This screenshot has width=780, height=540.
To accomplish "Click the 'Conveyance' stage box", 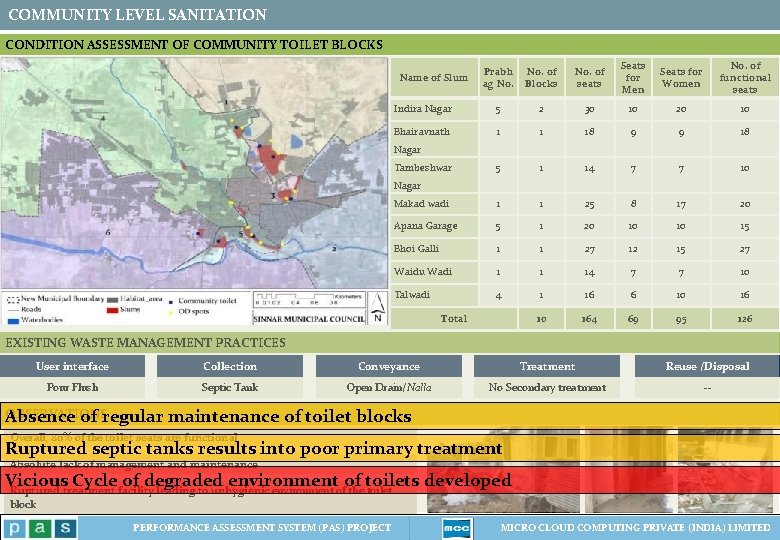I will [x=389, y=366].
